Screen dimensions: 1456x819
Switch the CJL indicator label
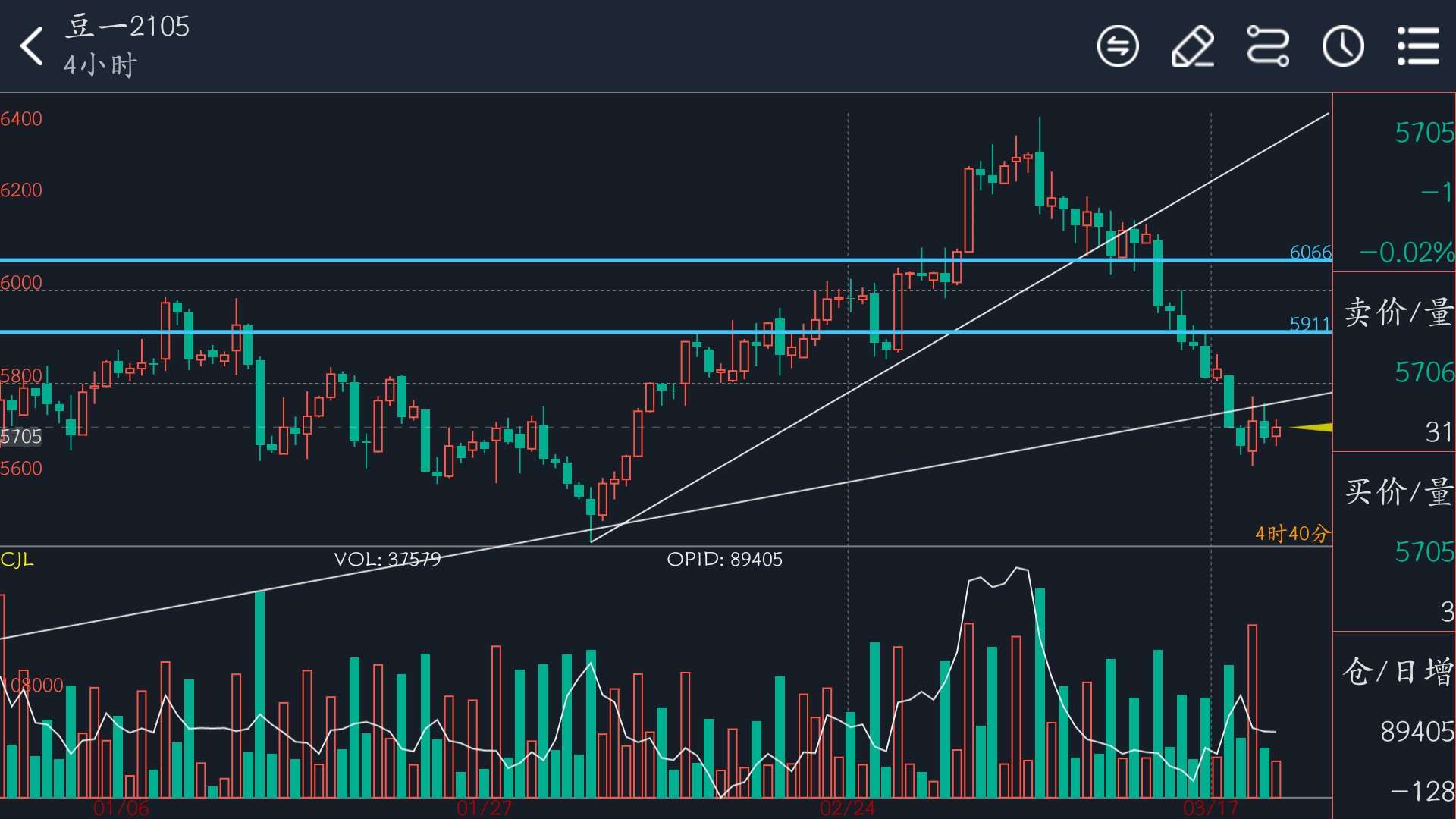17,560
